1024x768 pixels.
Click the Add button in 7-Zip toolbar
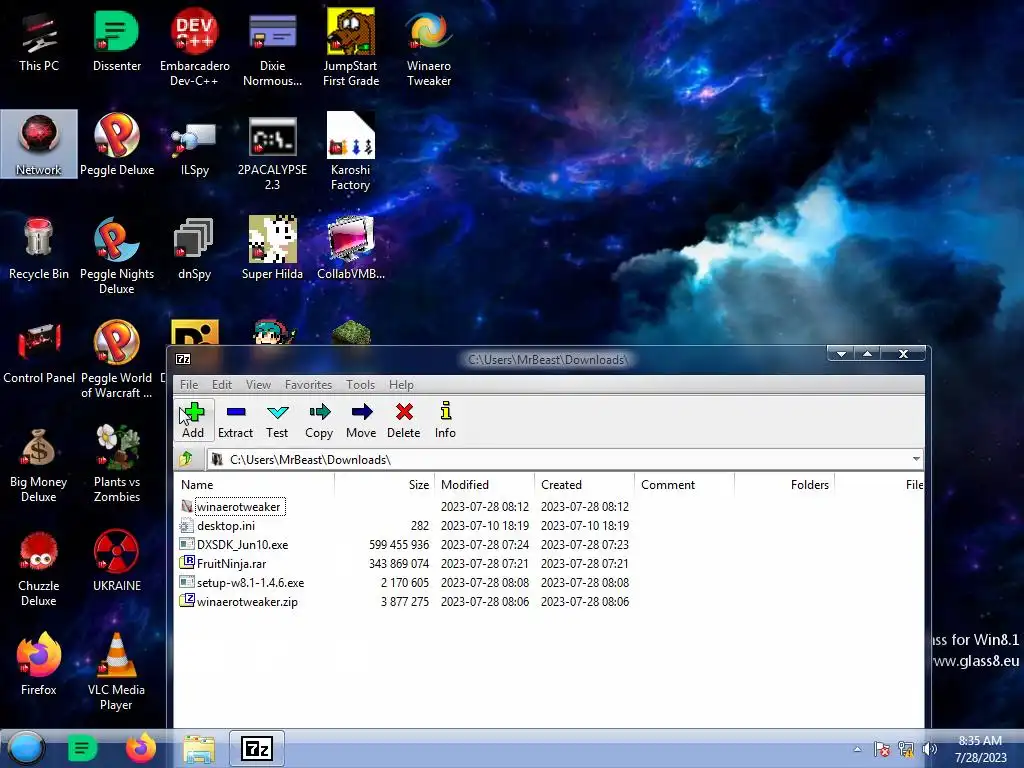193,420
